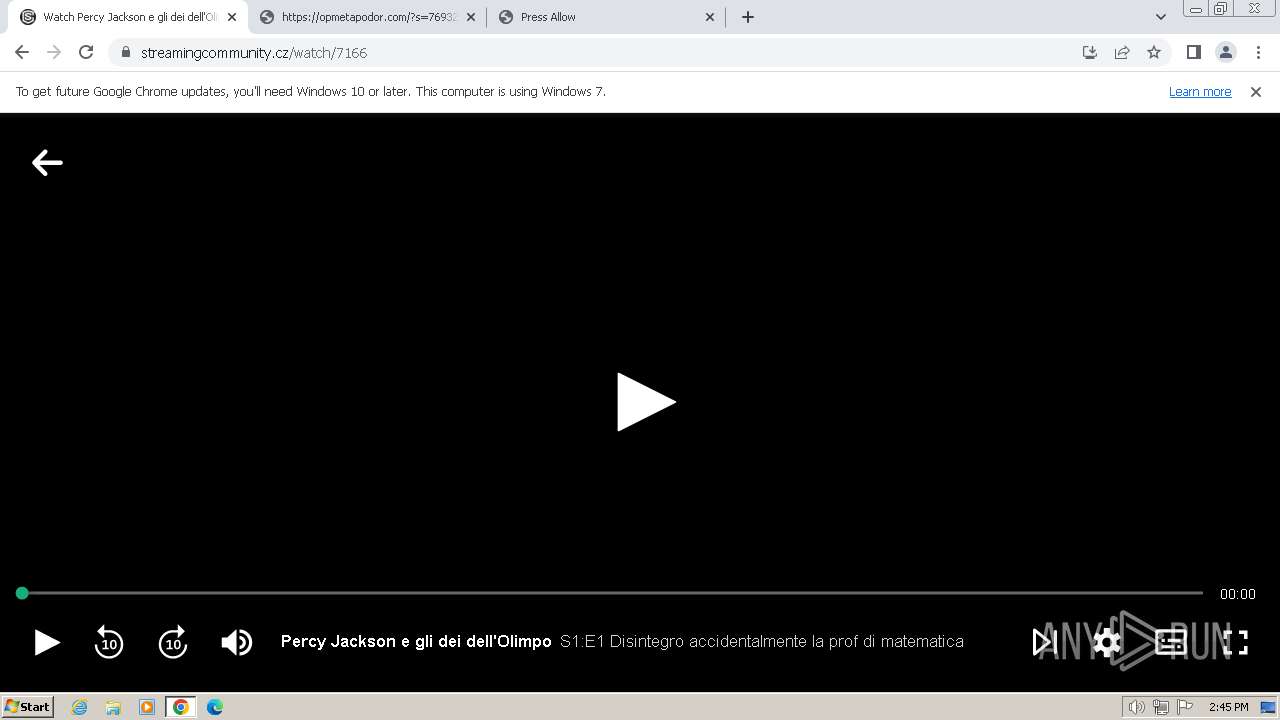Click episode text S1:E1 Disintegro accidentalmente

[762, 641]
